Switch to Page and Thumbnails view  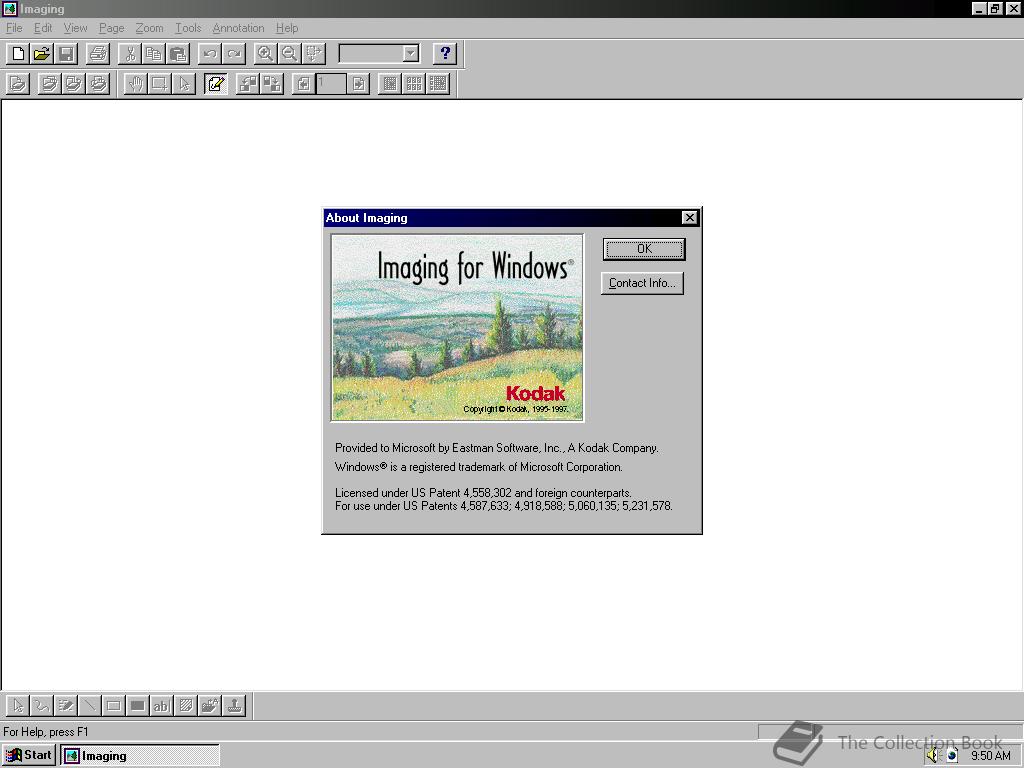pos(438,84)
